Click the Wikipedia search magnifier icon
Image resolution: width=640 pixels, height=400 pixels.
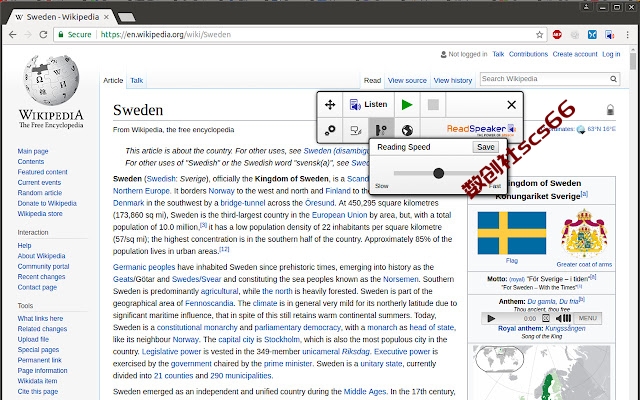pos(613,79)
